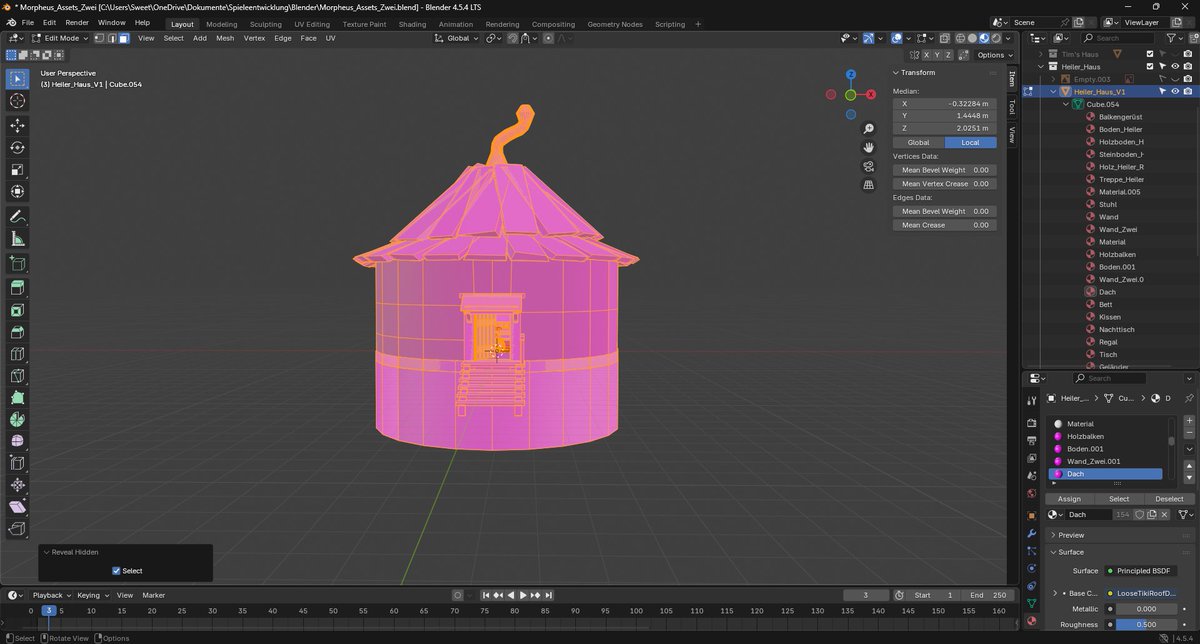Select the Loop Cut tool
The width and height of the screenshot is (1200, 644).
pos(18,354)
